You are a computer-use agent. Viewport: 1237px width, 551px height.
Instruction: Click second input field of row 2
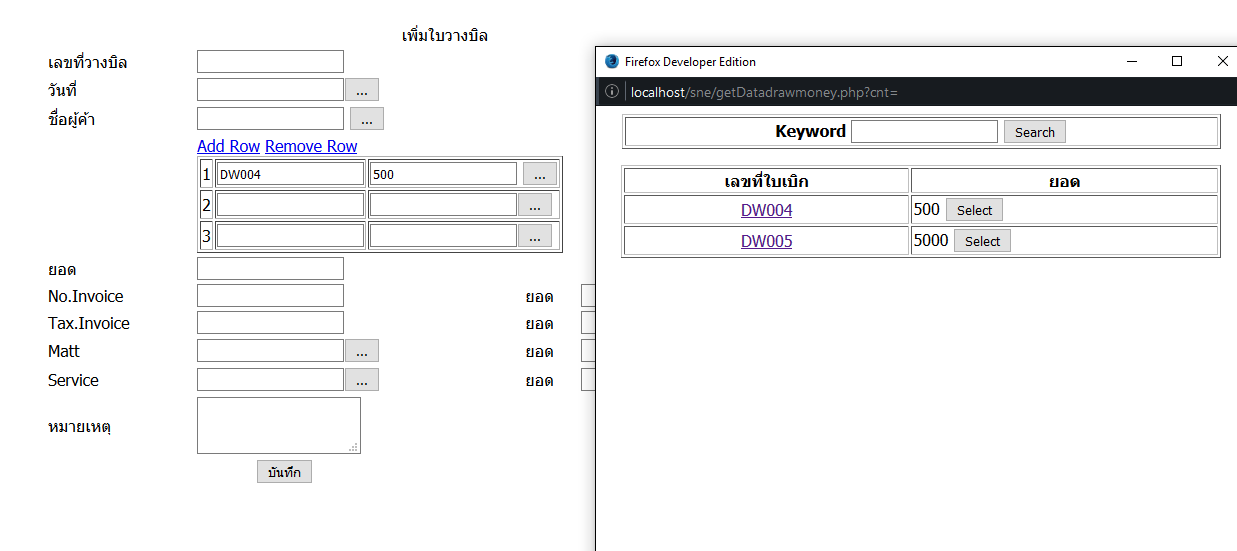pos(443,205)
